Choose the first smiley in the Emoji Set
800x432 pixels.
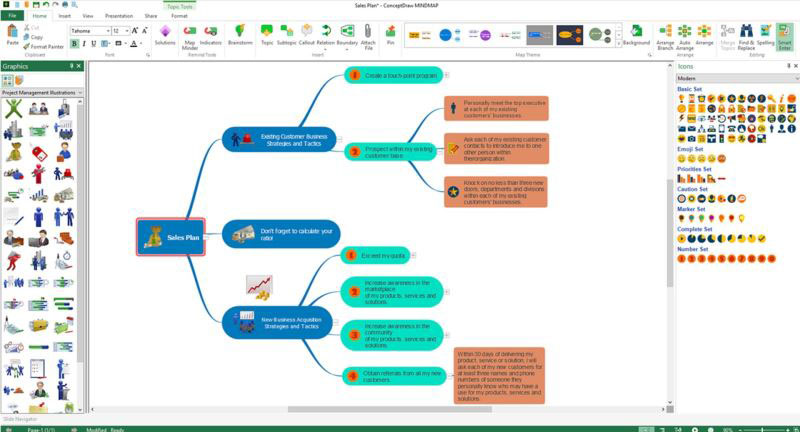[x=681, y=159]
